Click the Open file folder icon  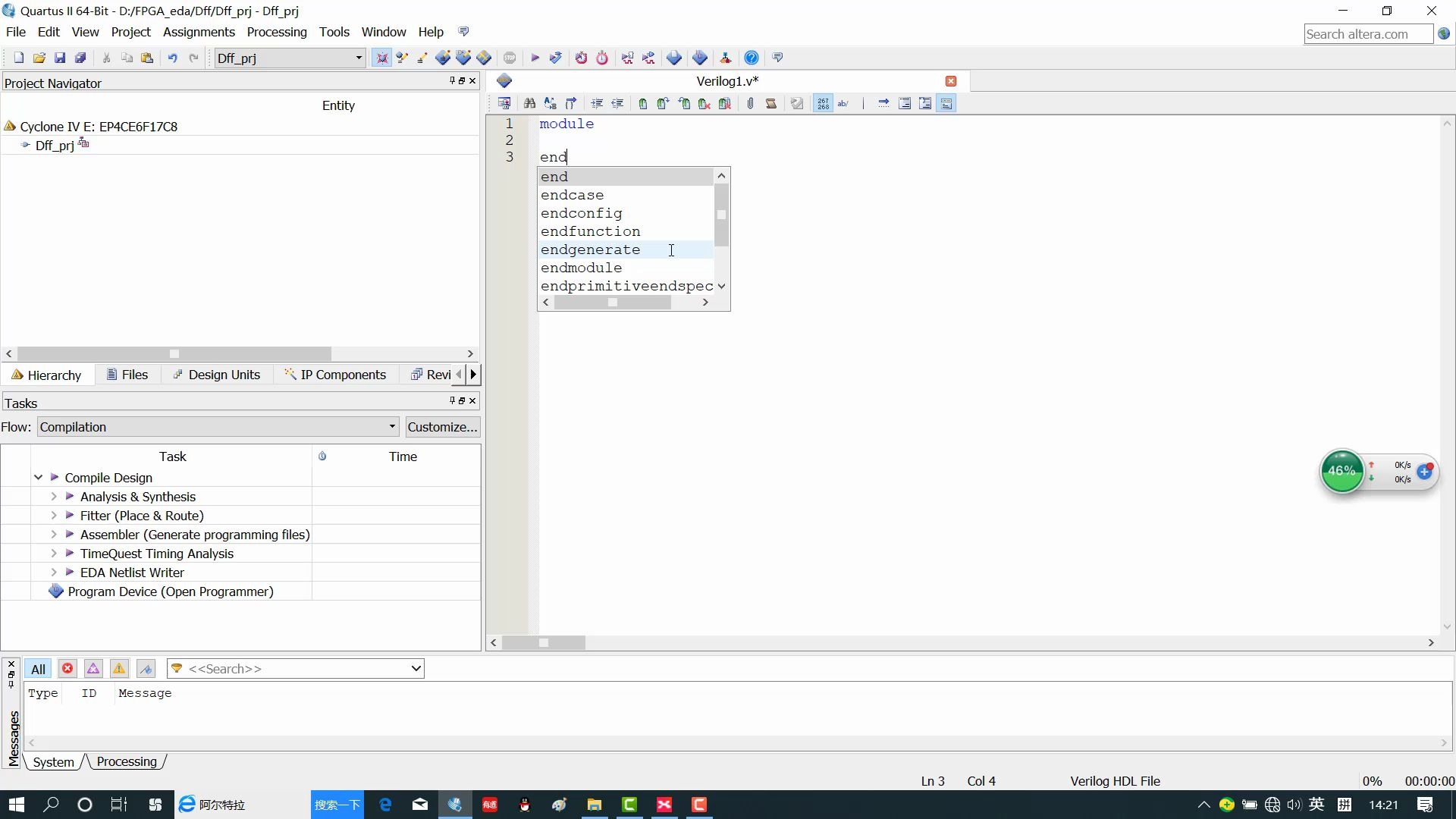[39, 58]
